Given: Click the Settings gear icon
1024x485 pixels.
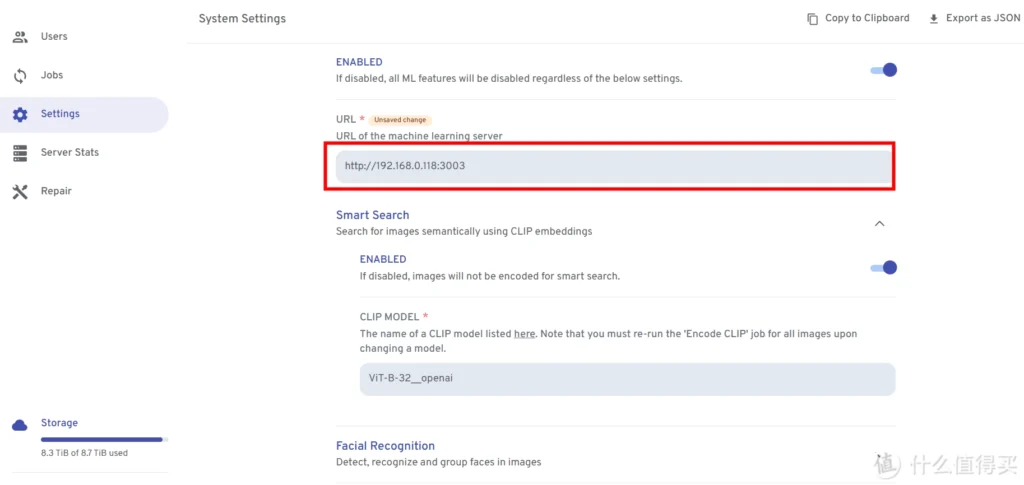Looking at the screenshot, I should pos(20,114).
